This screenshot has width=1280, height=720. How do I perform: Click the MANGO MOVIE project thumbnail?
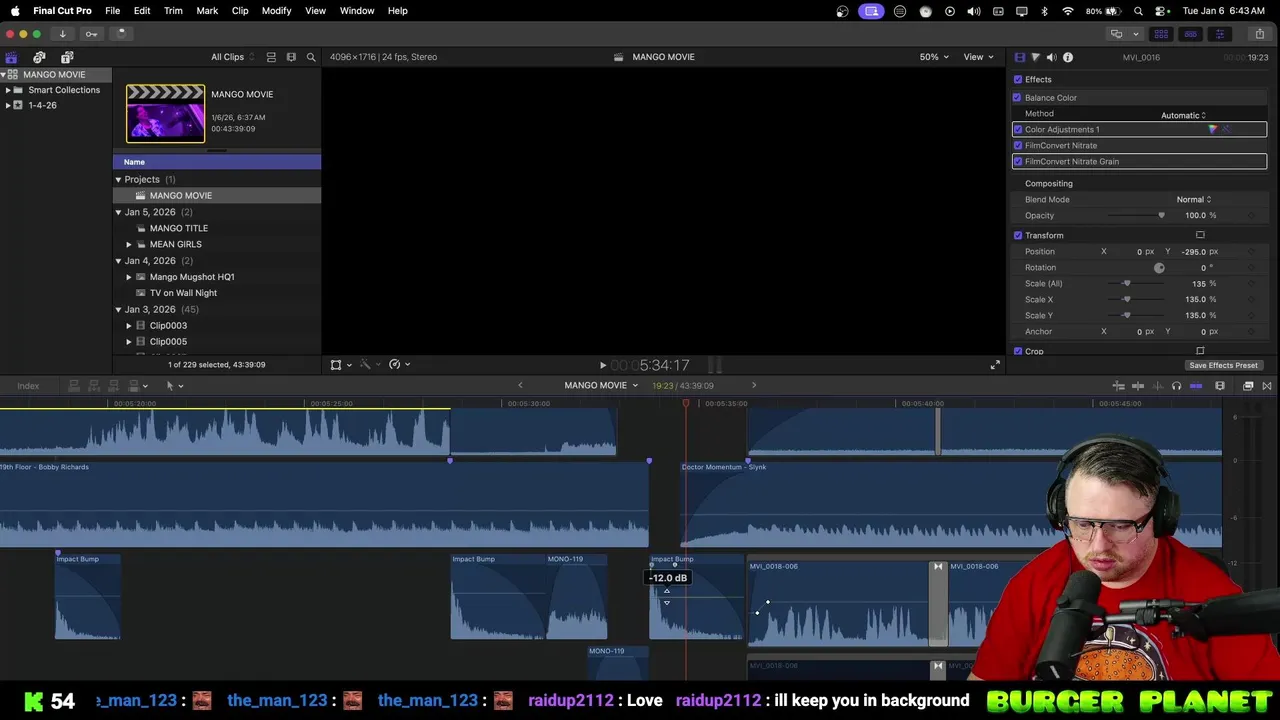click(x=165, y=114)
